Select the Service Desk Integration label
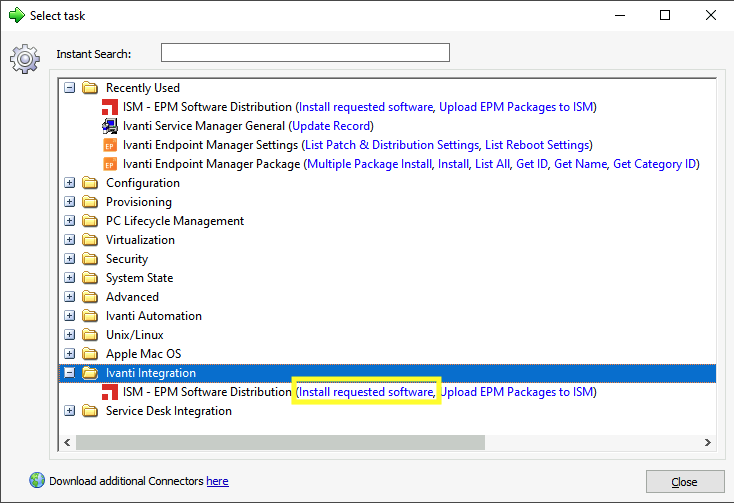 click(x=169, y=411)
